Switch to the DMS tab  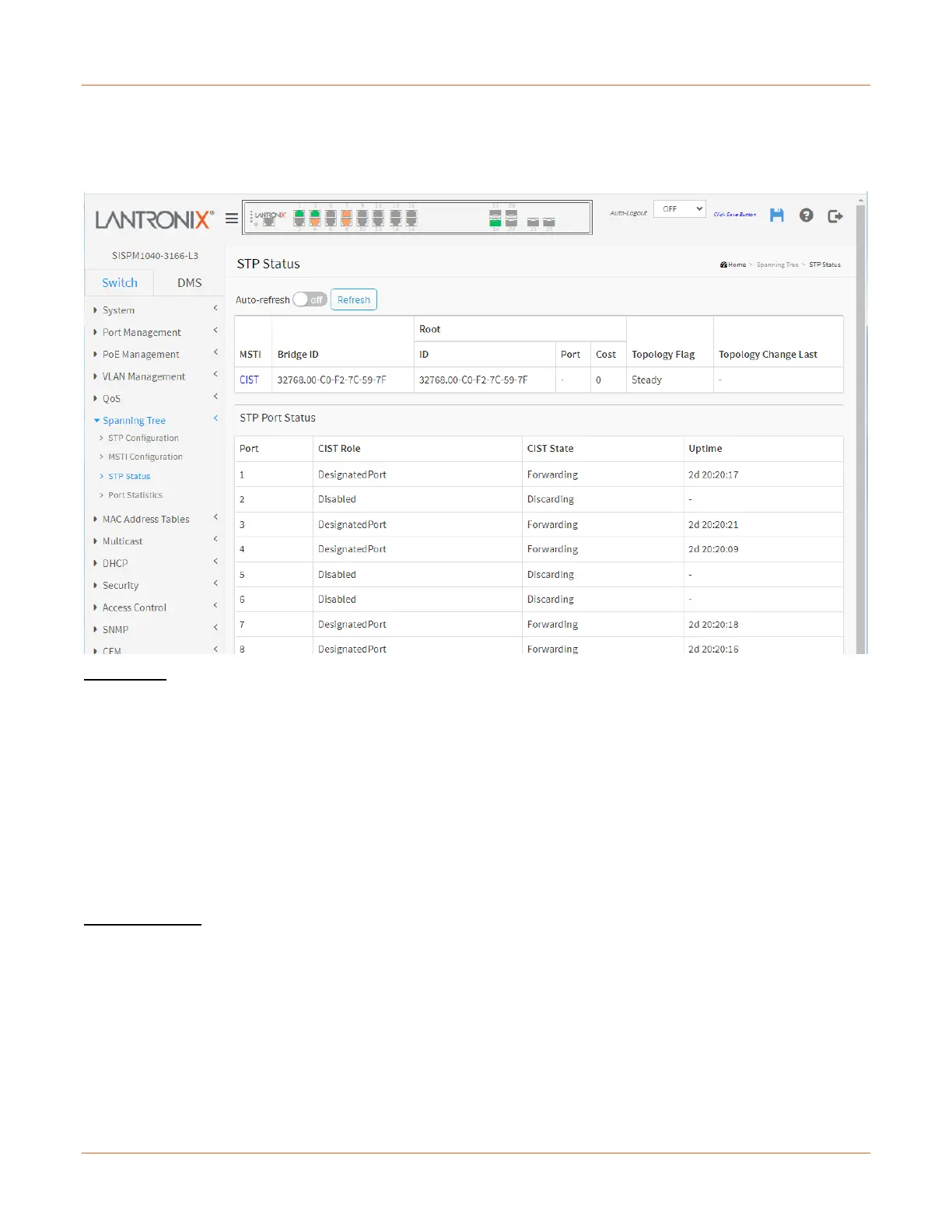click(189, 282)
